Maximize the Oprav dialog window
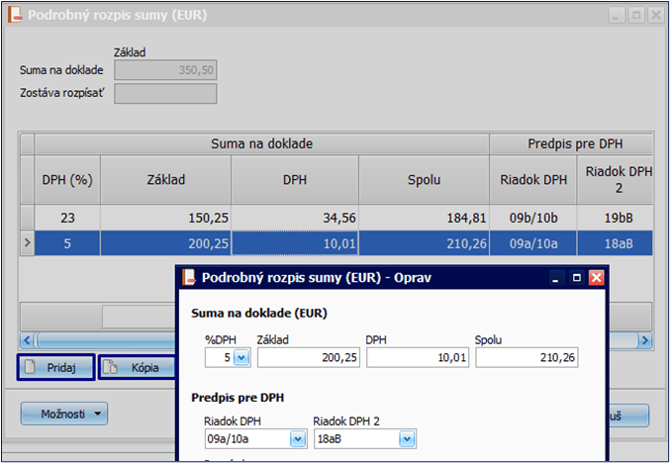The height and width of the screenshot is (463, 670). coord(576,278)
